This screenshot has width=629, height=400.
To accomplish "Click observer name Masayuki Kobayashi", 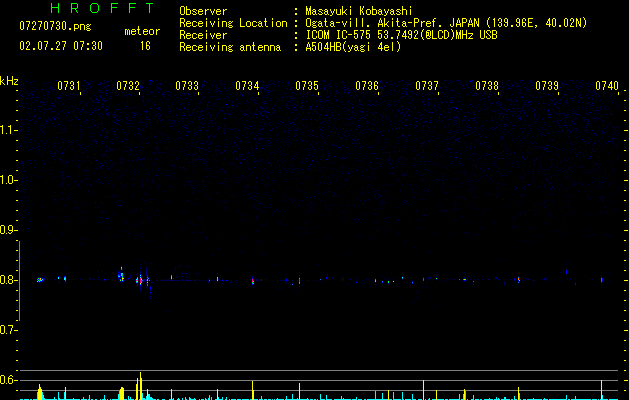I will pyautogui.click(x=359, y=11).
